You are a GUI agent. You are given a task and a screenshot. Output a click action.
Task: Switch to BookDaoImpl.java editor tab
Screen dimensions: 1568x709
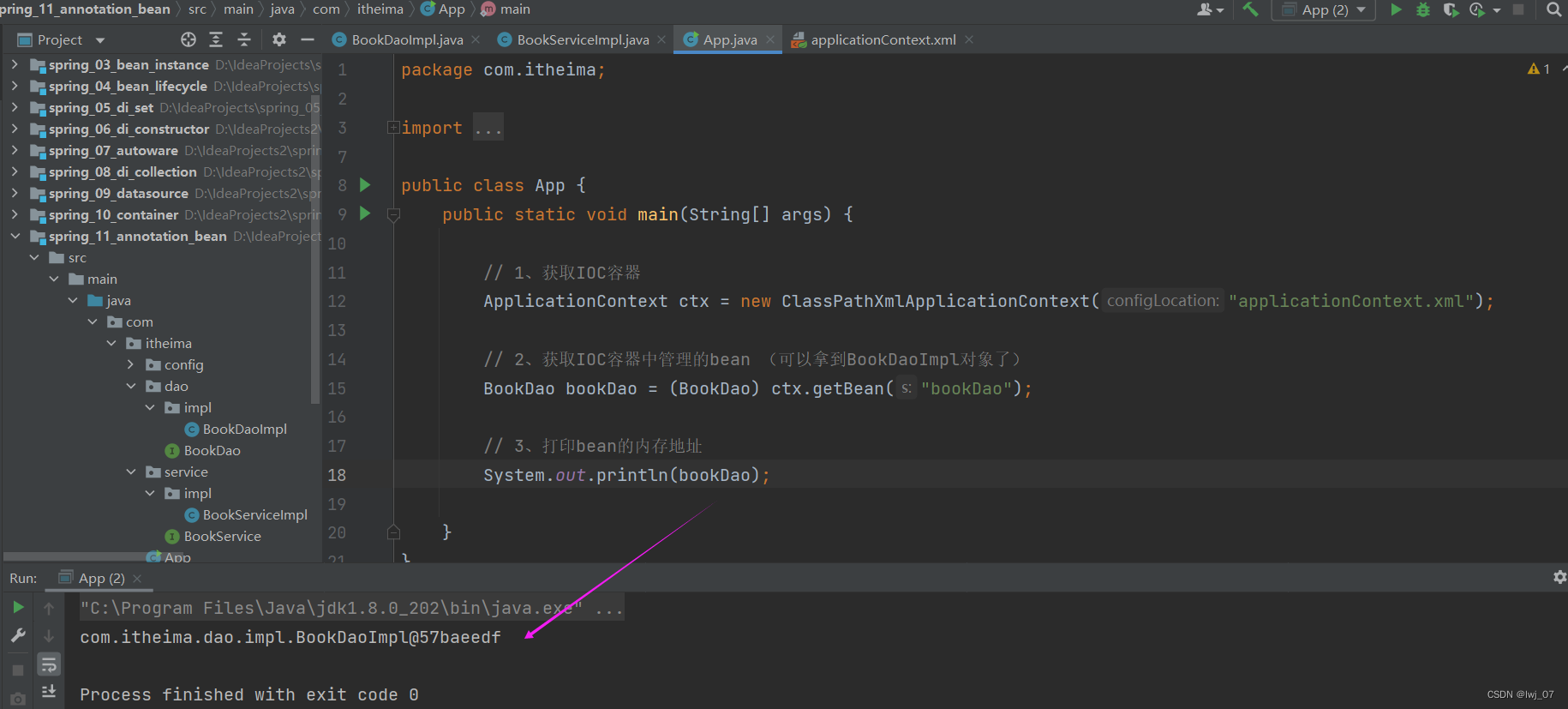(406, 39)
